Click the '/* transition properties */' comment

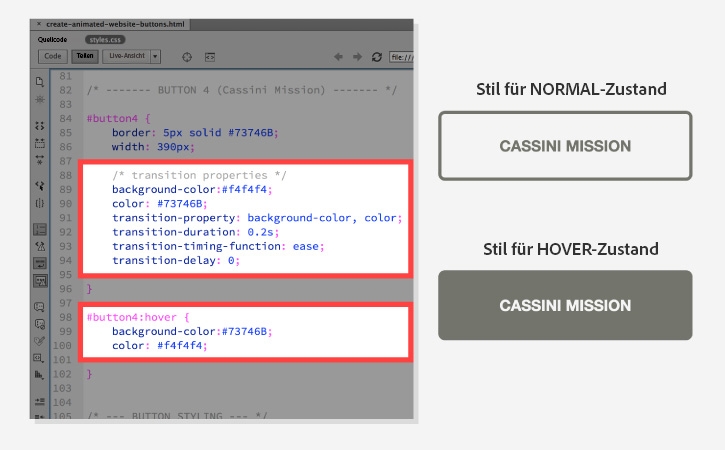point(199,175)
